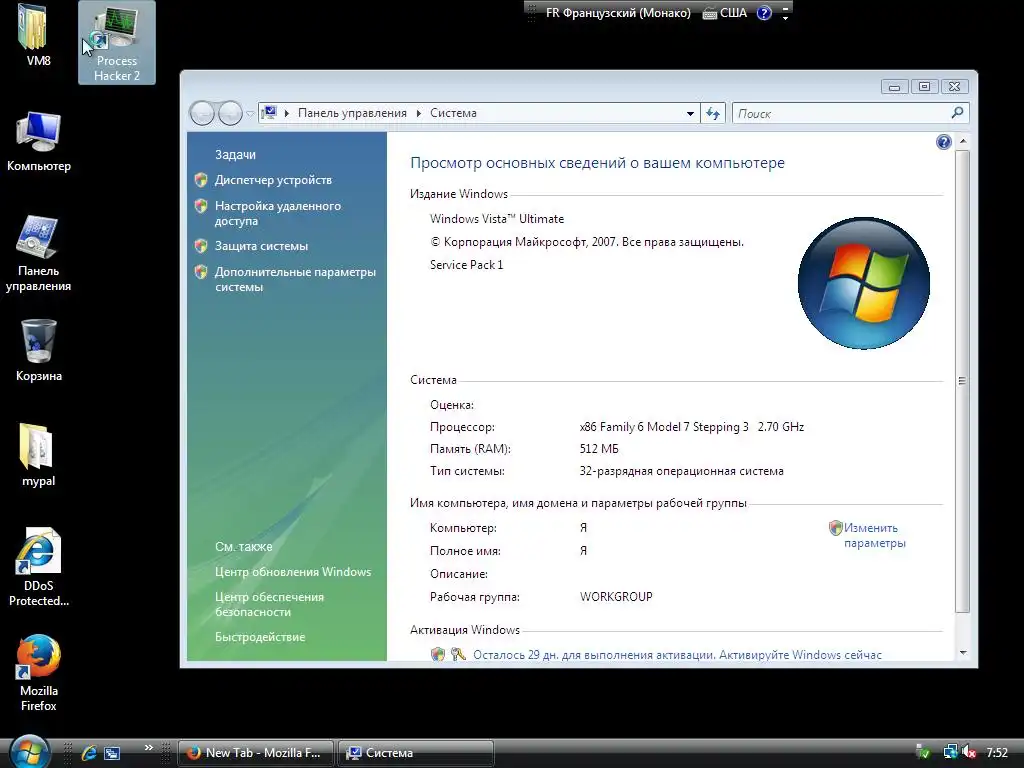Click the address bar computer icon
Image resolution: width=1024 pixels, height=768 pixels.
269,113
